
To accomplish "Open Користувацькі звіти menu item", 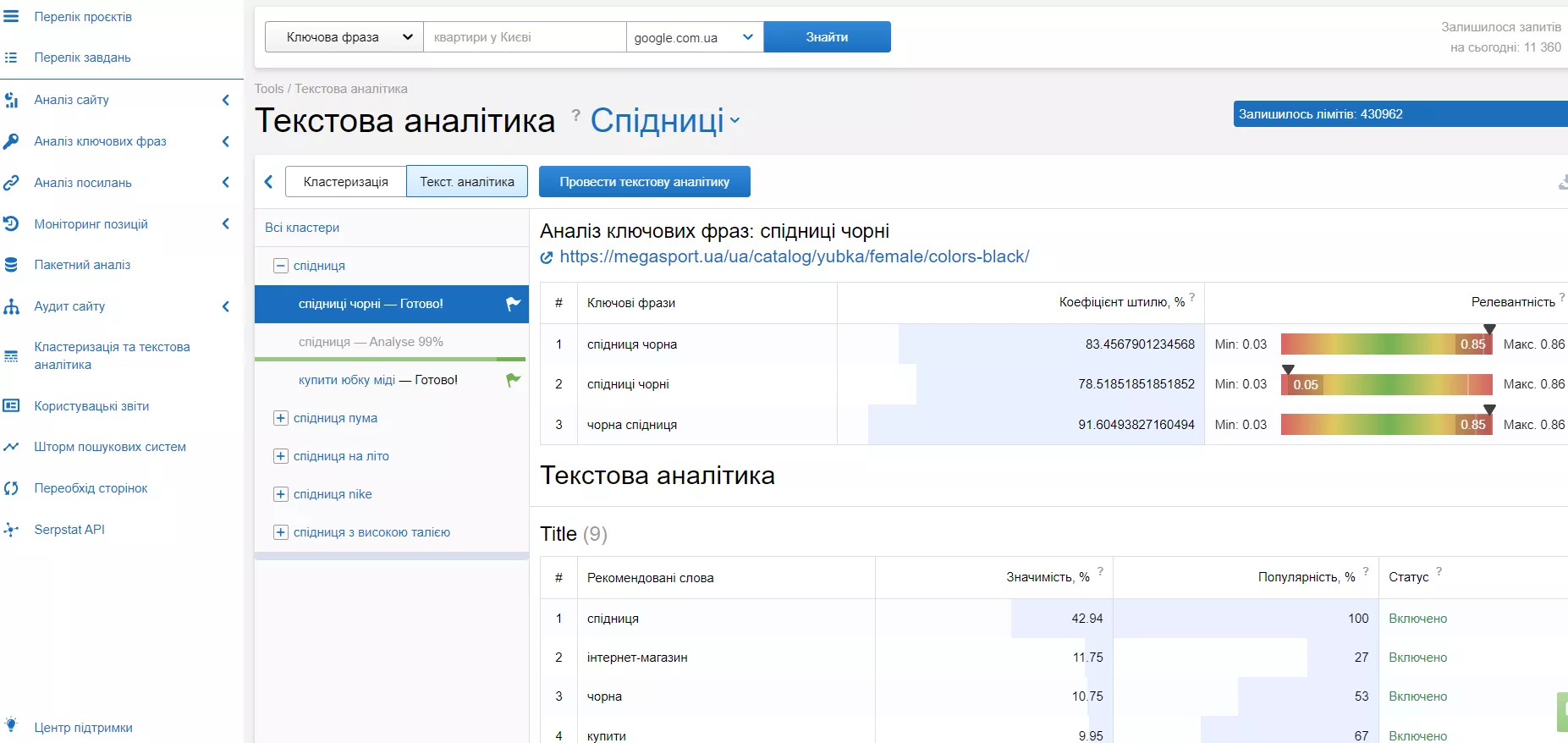I will [91, 406].
